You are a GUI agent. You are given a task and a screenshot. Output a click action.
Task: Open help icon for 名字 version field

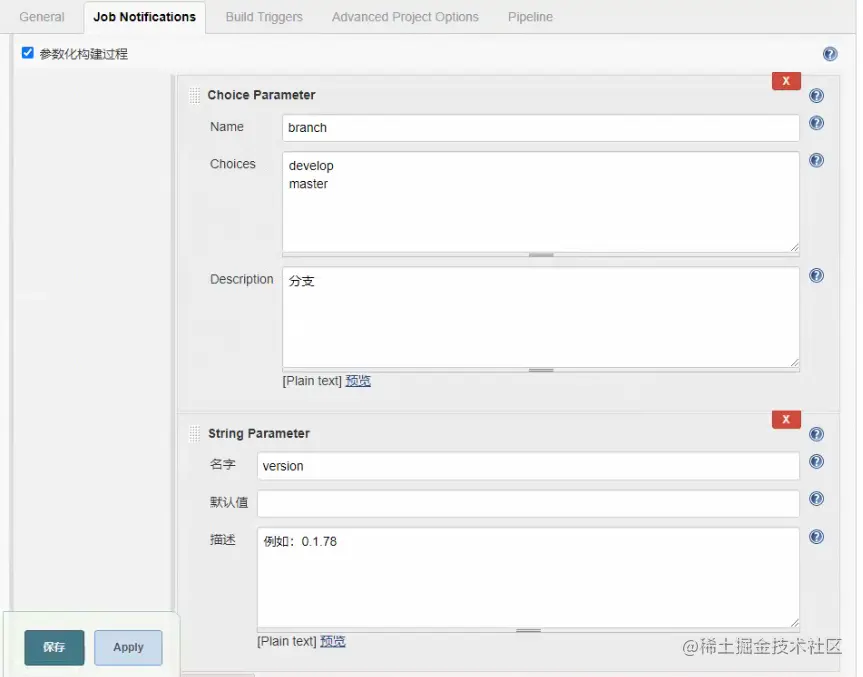point(816,461)
